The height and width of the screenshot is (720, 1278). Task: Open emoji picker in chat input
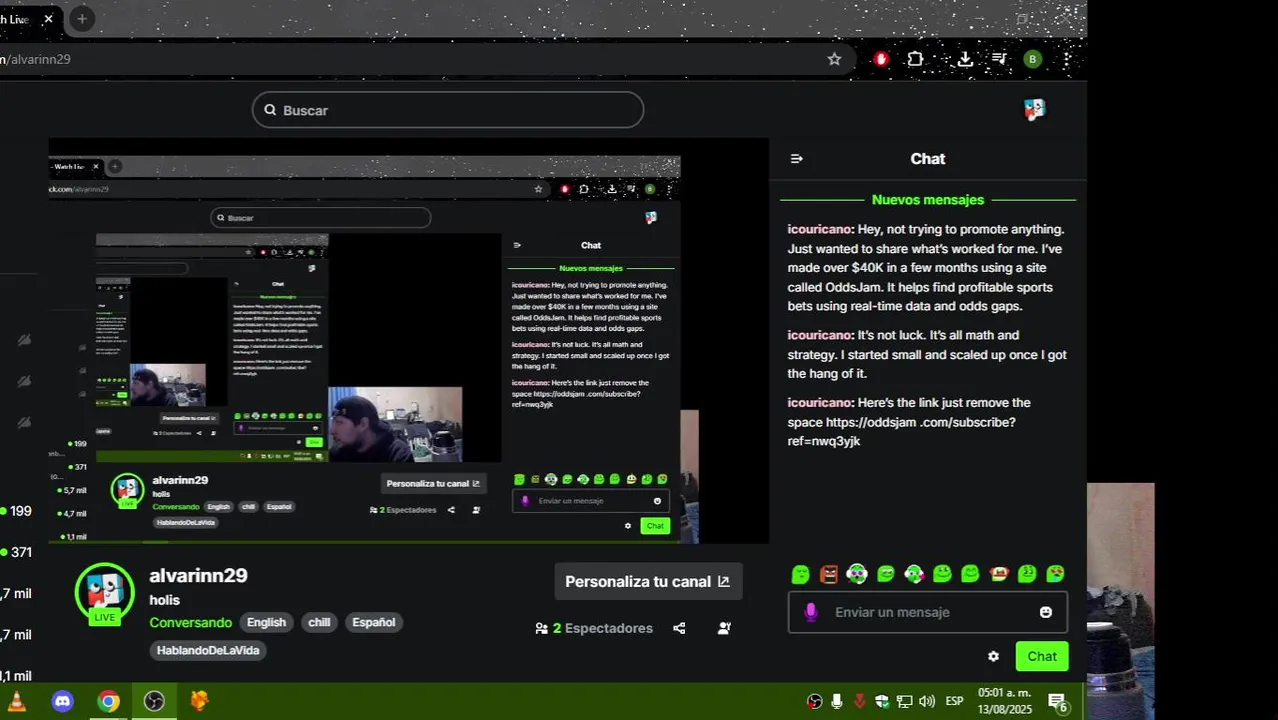pyautogui.click(x=1046, y=612)
